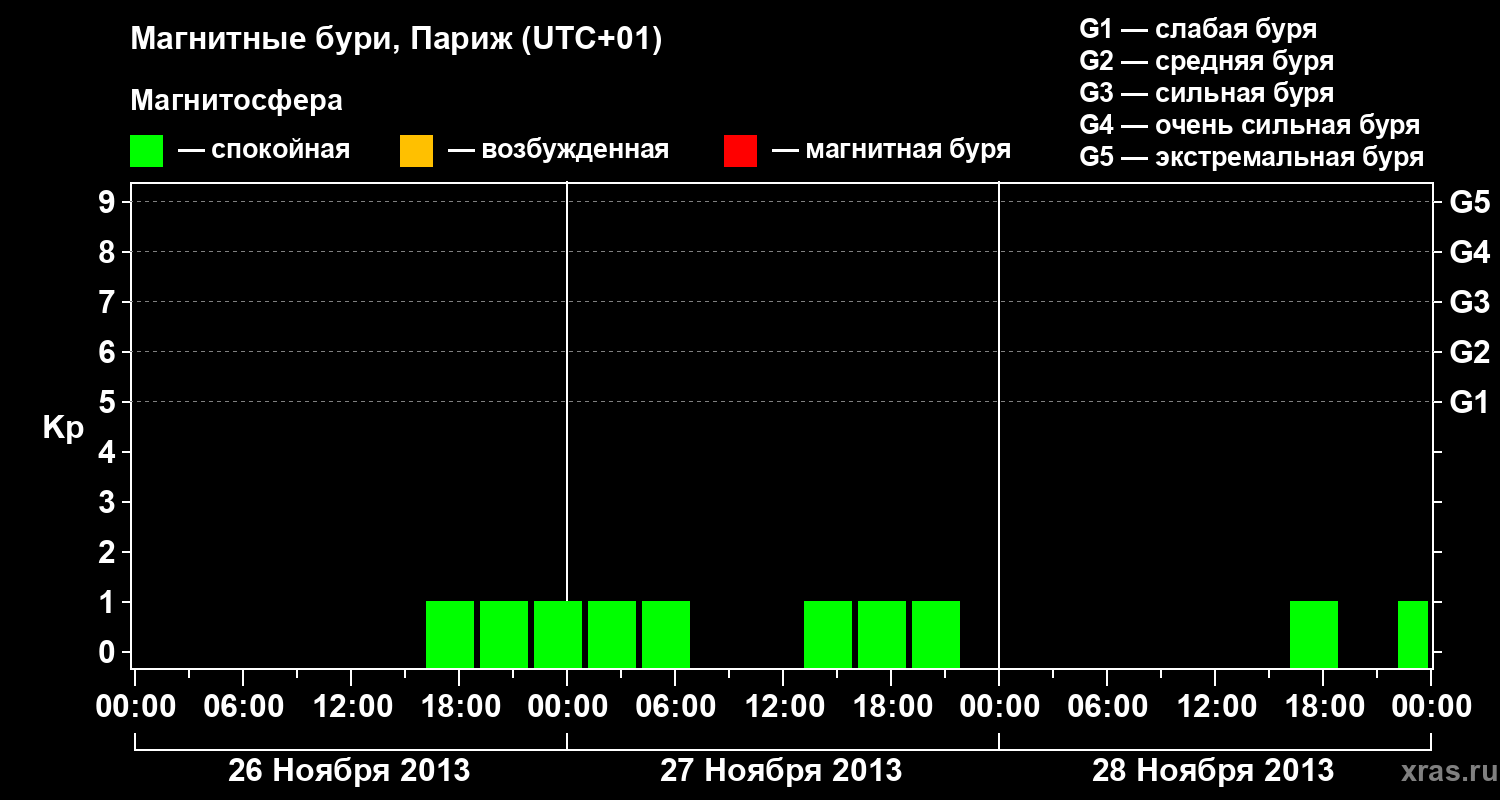Click the right-axis G5 label

pos(1469,202)
